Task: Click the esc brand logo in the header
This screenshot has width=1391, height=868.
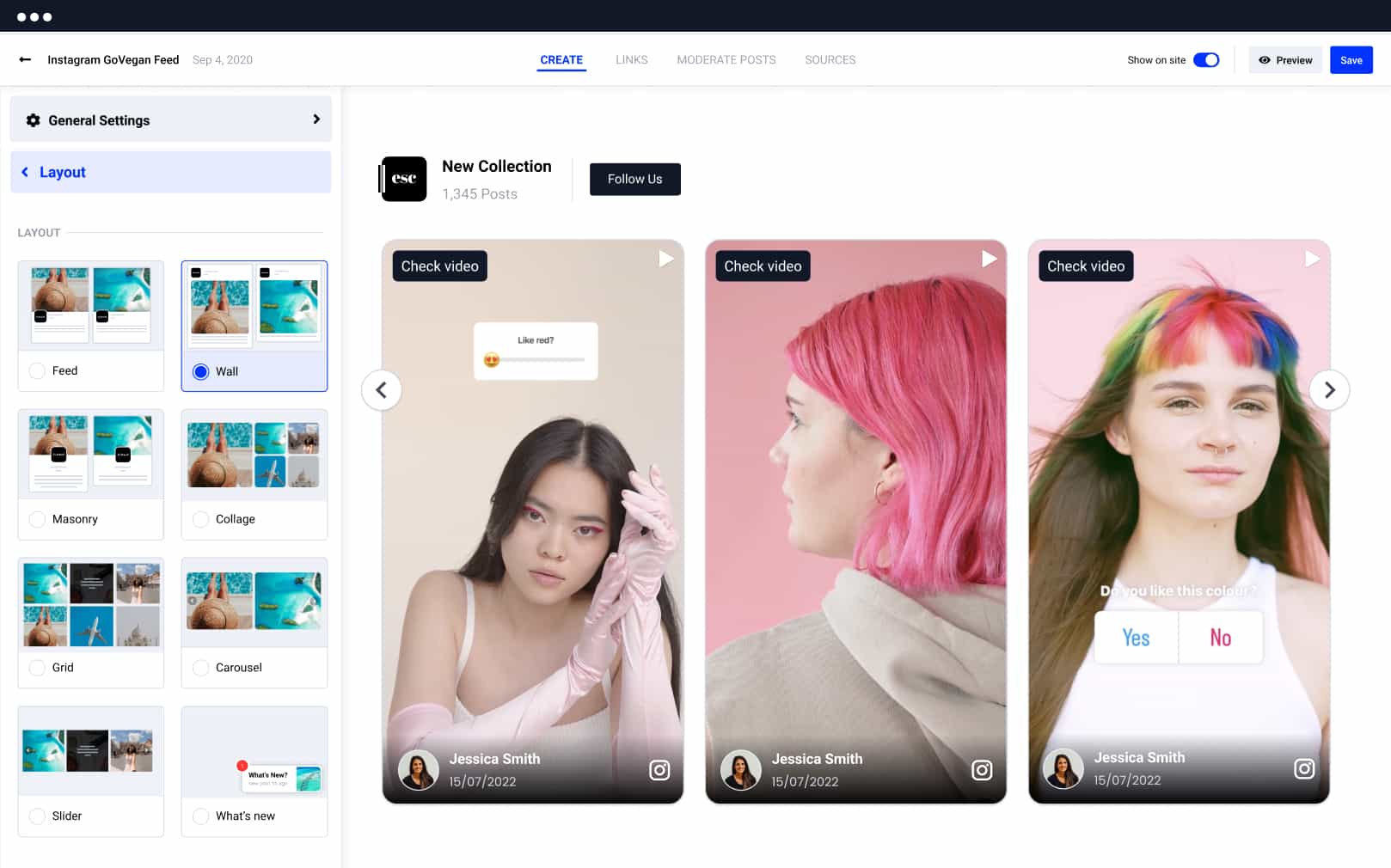Action: click(404, 179)
